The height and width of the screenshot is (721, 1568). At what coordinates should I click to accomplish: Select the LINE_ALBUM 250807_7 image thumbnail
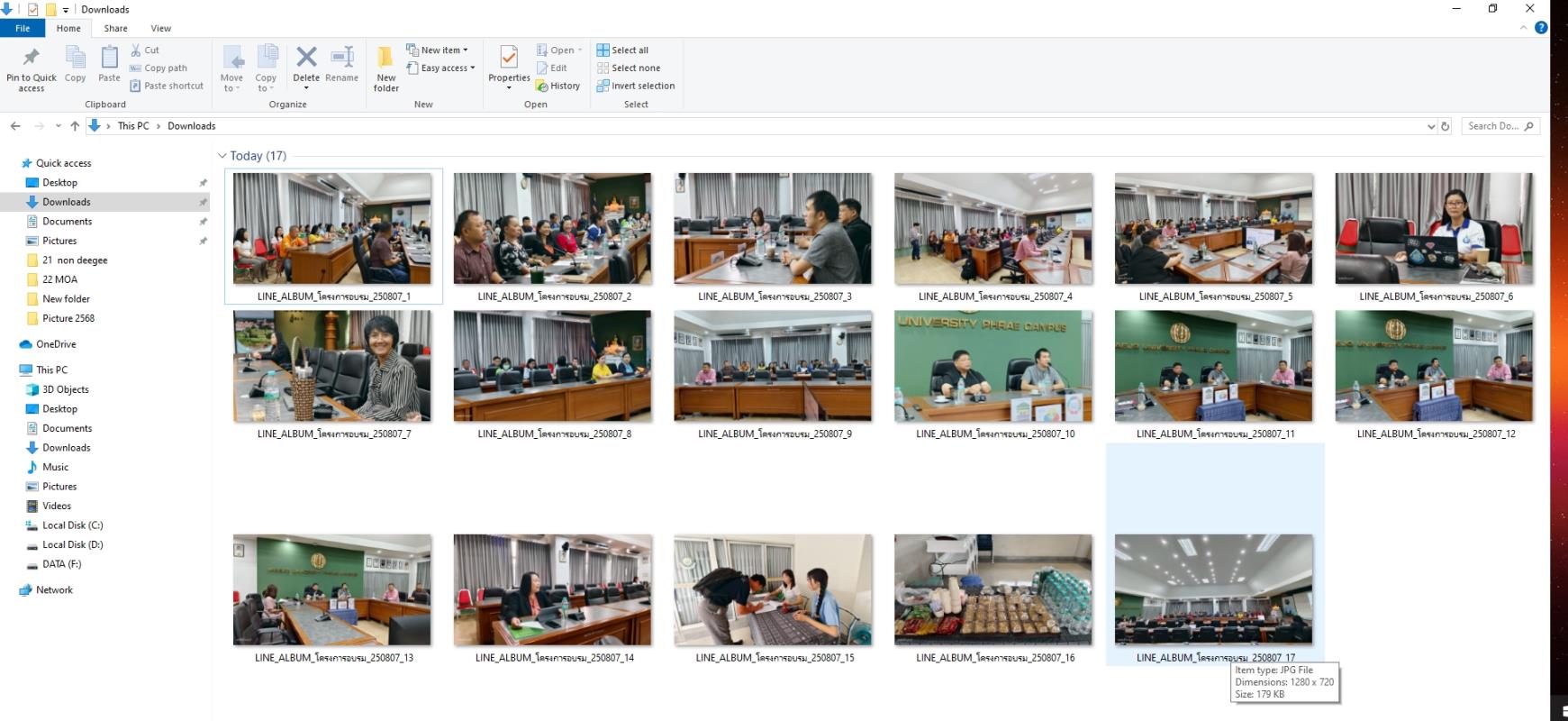point(331,366)
